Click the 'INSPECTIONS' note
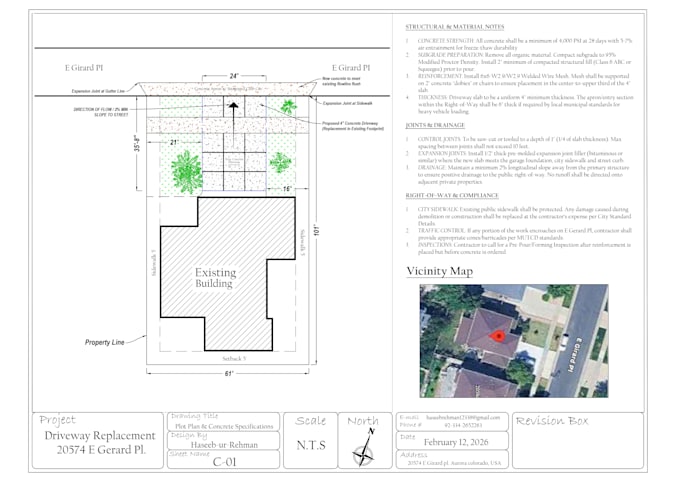 click(x=524, y=248)
